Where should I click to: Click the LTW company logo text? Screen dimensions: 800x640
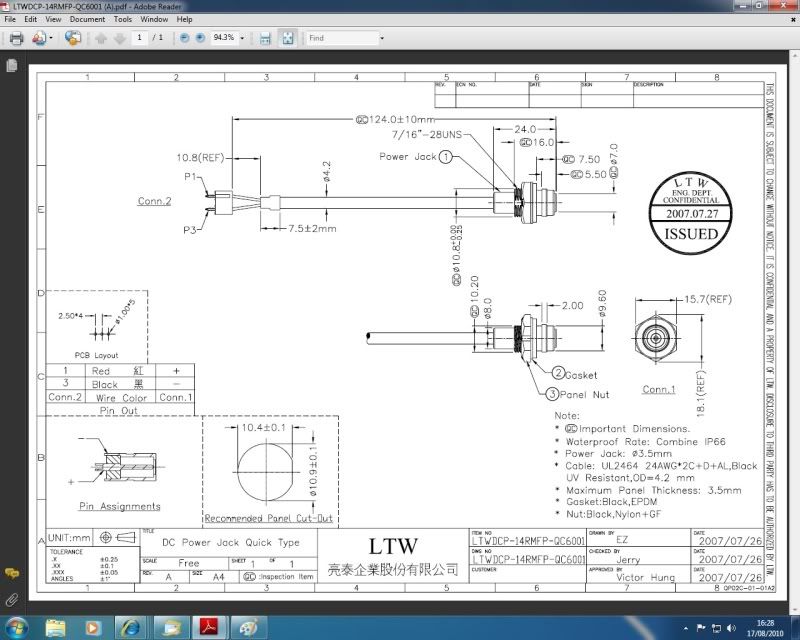[393, 546]
